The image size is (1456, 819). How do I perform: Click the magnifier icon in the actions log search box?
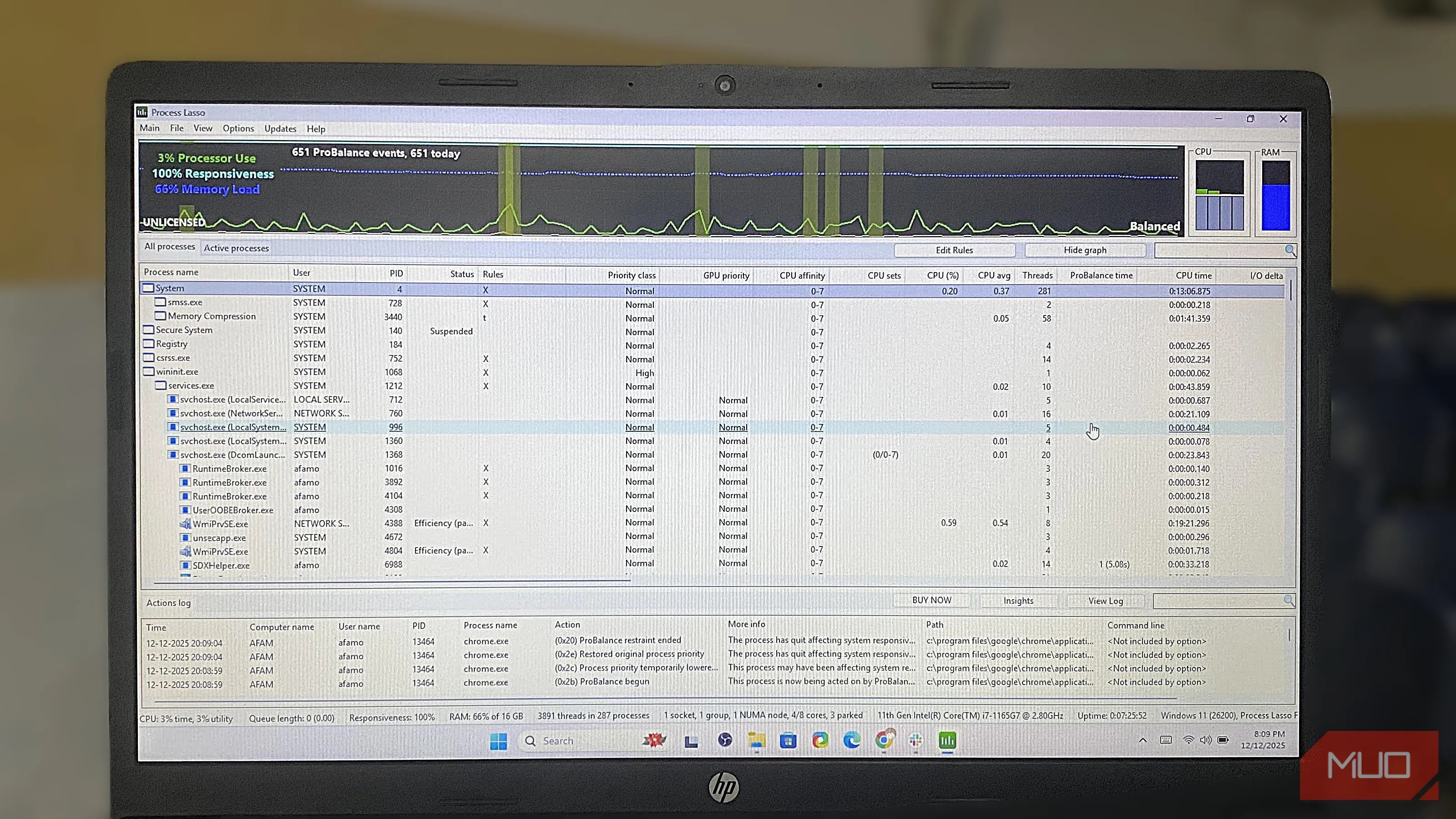[1289, 601]
